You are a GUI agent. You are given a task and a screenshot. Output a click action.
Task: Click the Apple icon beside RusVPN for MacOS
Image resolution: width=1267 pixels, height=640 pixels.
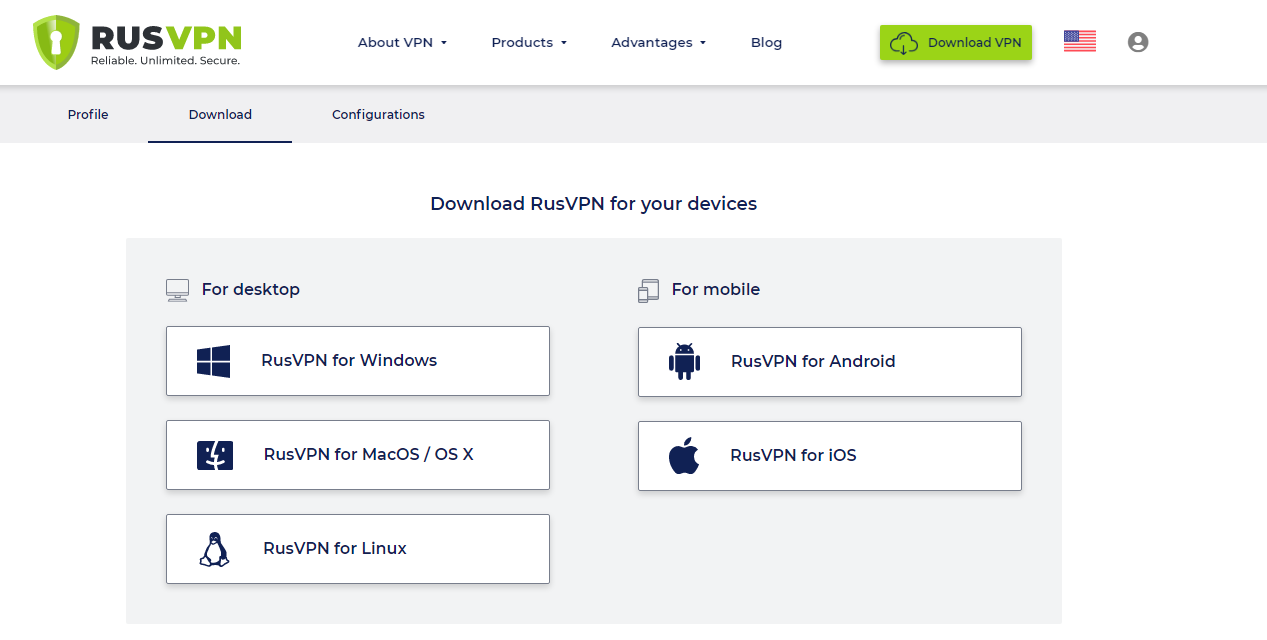point(213,454)
